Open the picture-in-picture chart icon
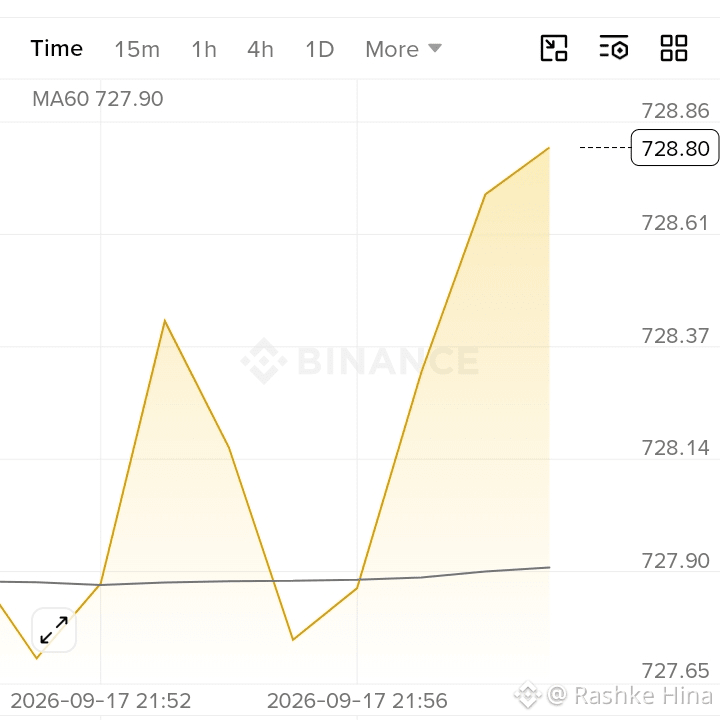The image size is (720, 720). pyautogui.click(x=554, y=48)
